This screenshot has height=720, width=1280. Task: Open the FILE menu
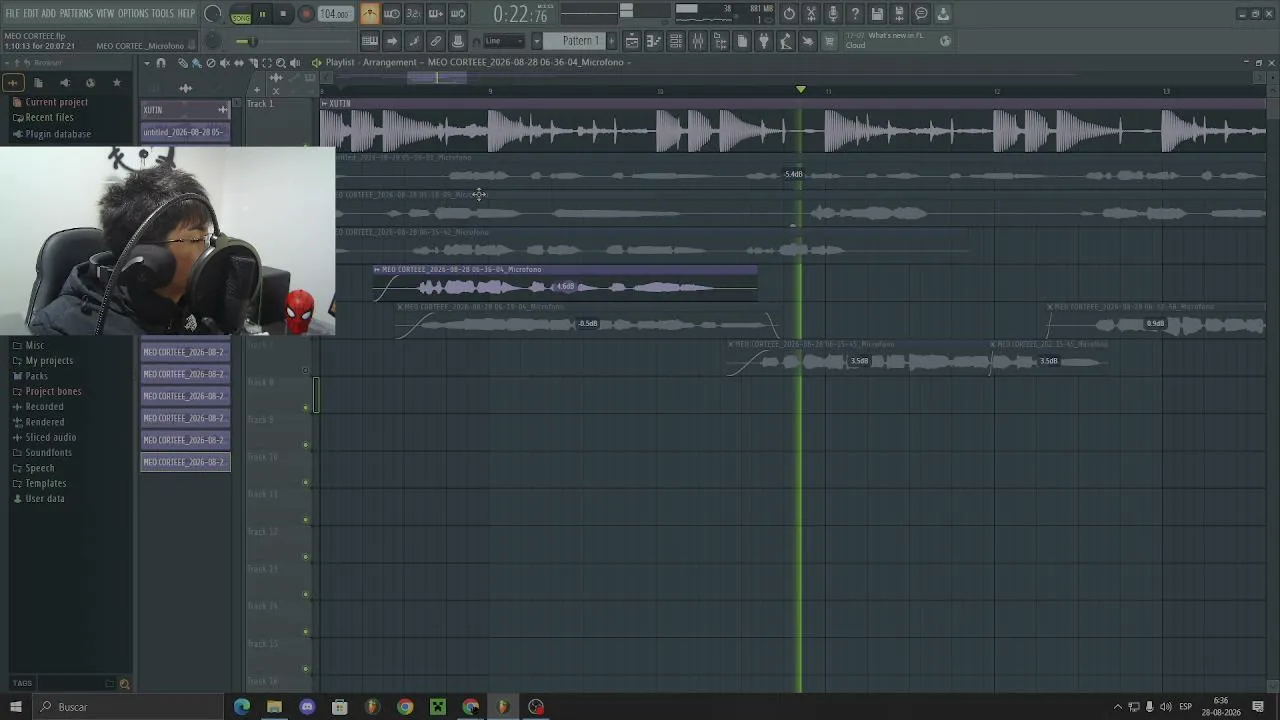pyautogui.click(x=12, y=14)
